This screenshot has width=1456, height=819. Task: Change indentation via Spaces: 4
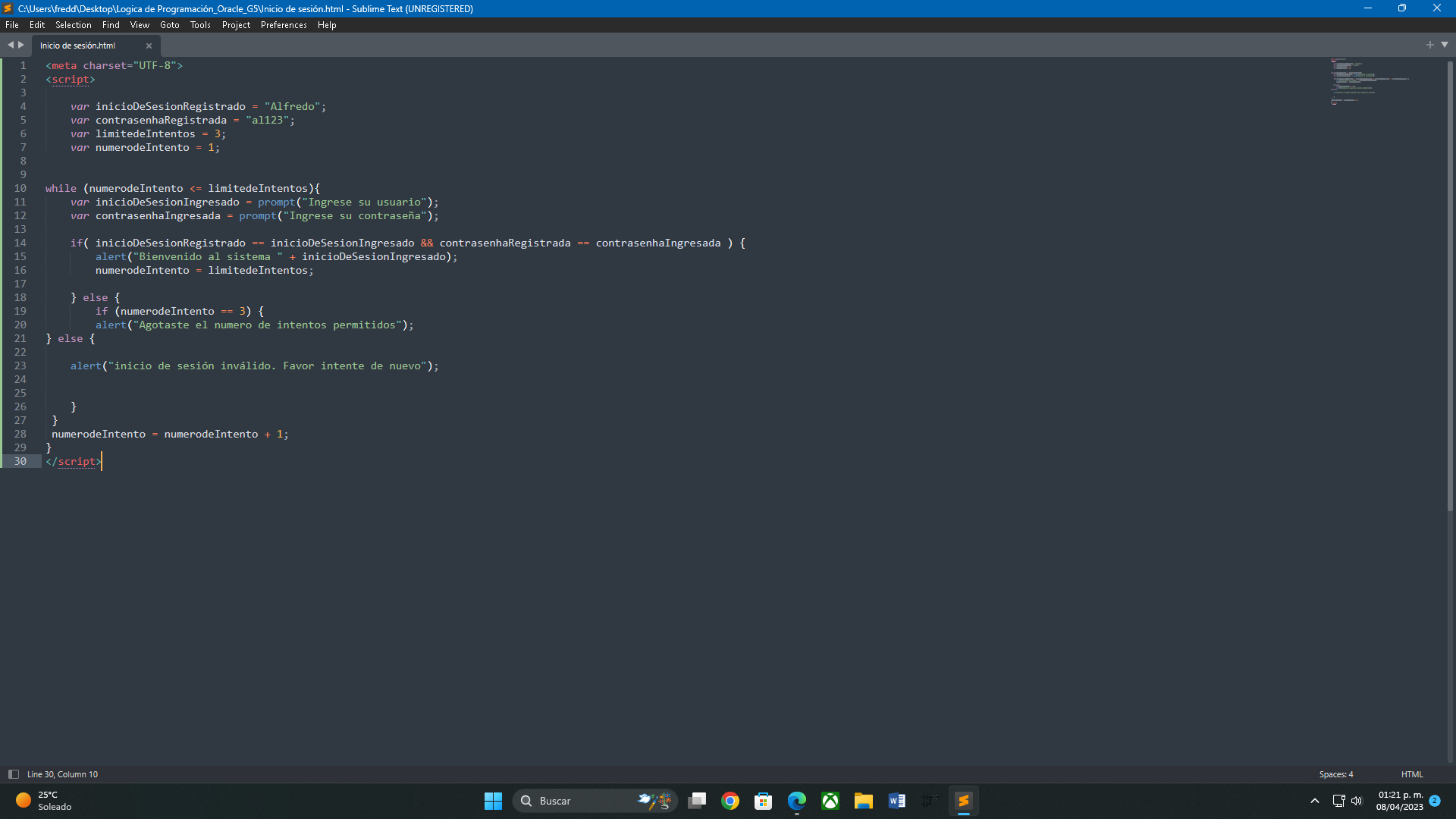pyautogui.click(x=1336, y=774)
